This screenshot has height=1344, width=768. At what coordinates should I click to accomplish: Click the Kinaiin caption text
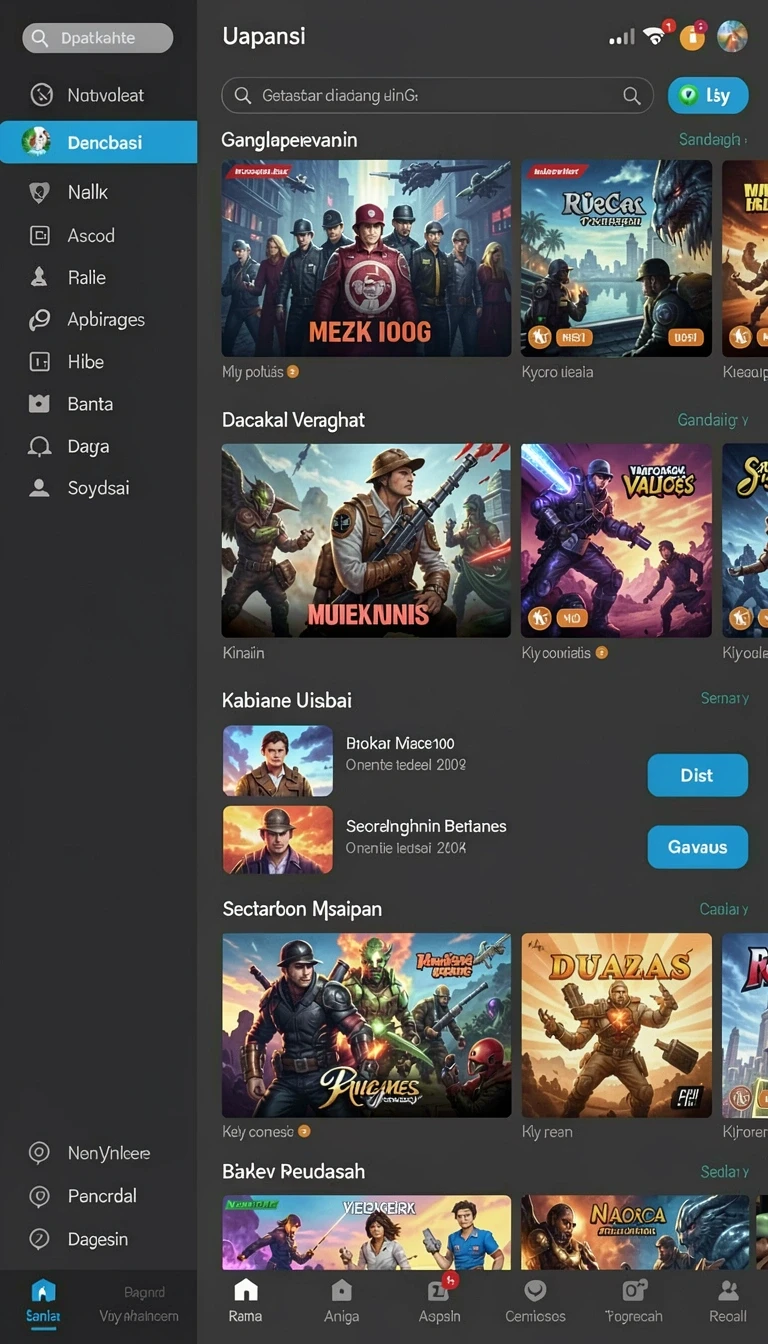243,653
